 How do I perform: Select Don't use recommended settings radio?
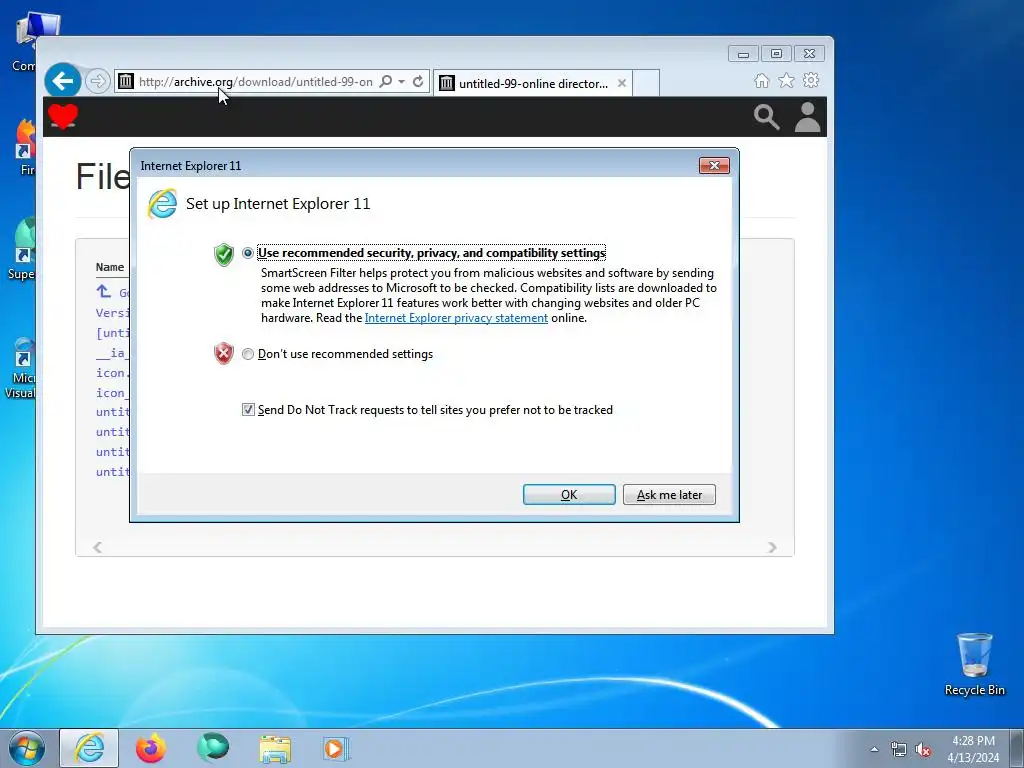pyautogui.click(x=248, y=354)
